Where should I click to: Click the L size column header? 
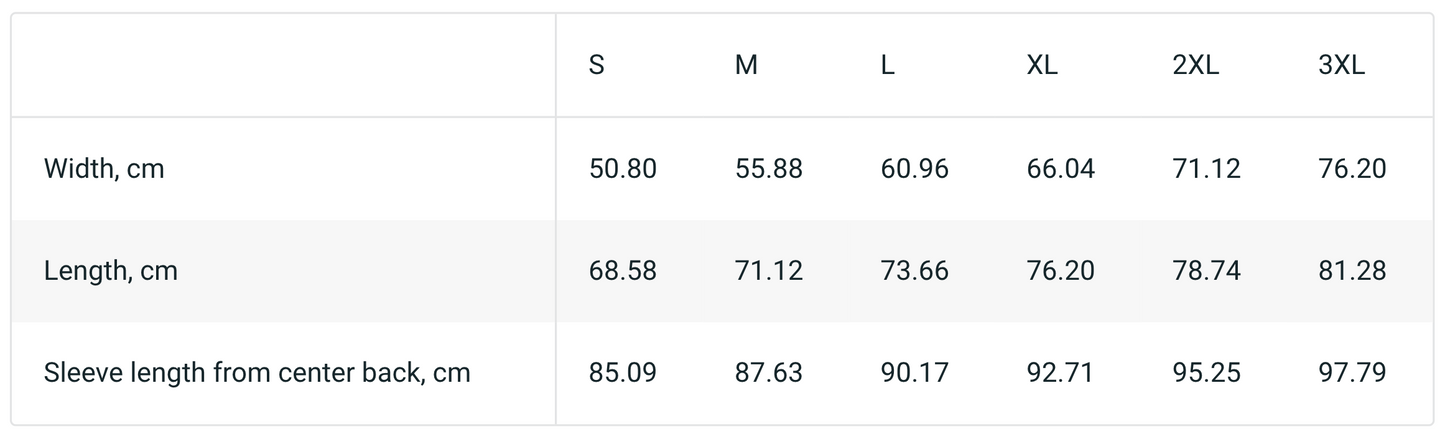coord(888,66)
